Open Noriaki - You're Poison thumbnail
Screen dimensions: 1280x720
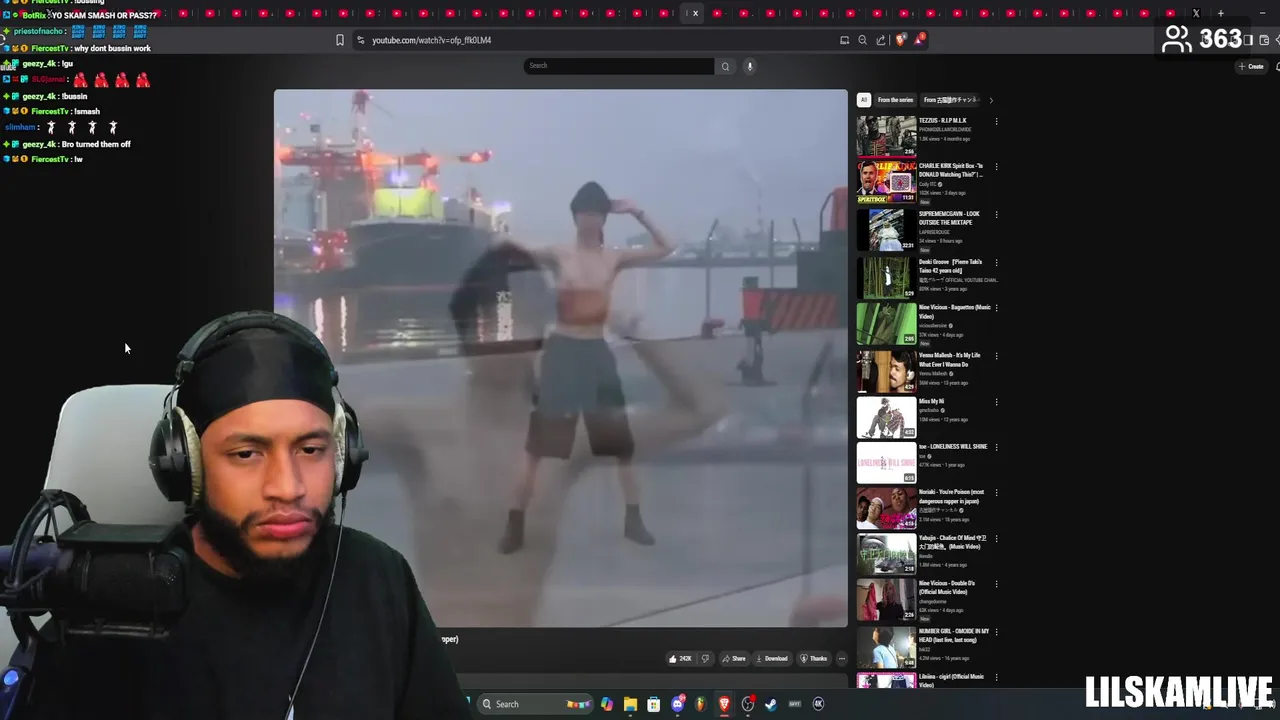886,508
